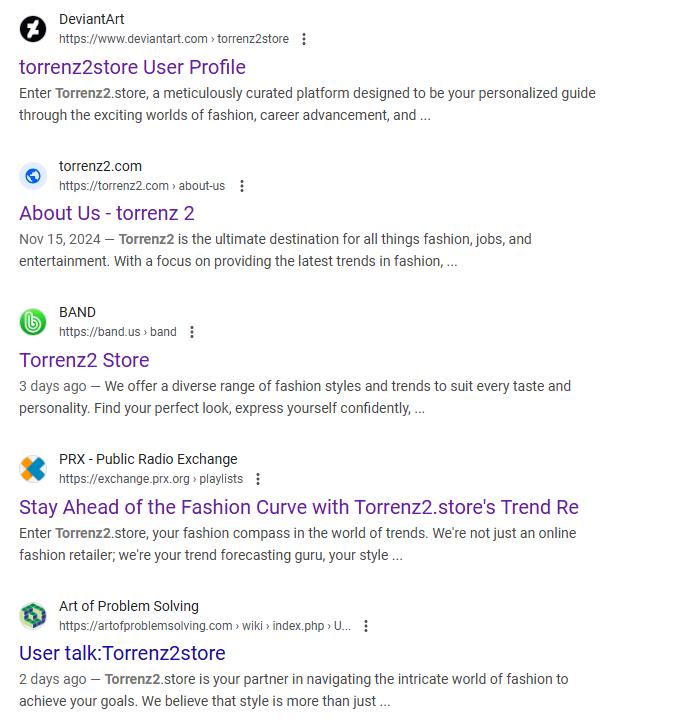Open three-dot menu for DeviantArt result
This screenshot has height=725, width=684.
[304, 39]
